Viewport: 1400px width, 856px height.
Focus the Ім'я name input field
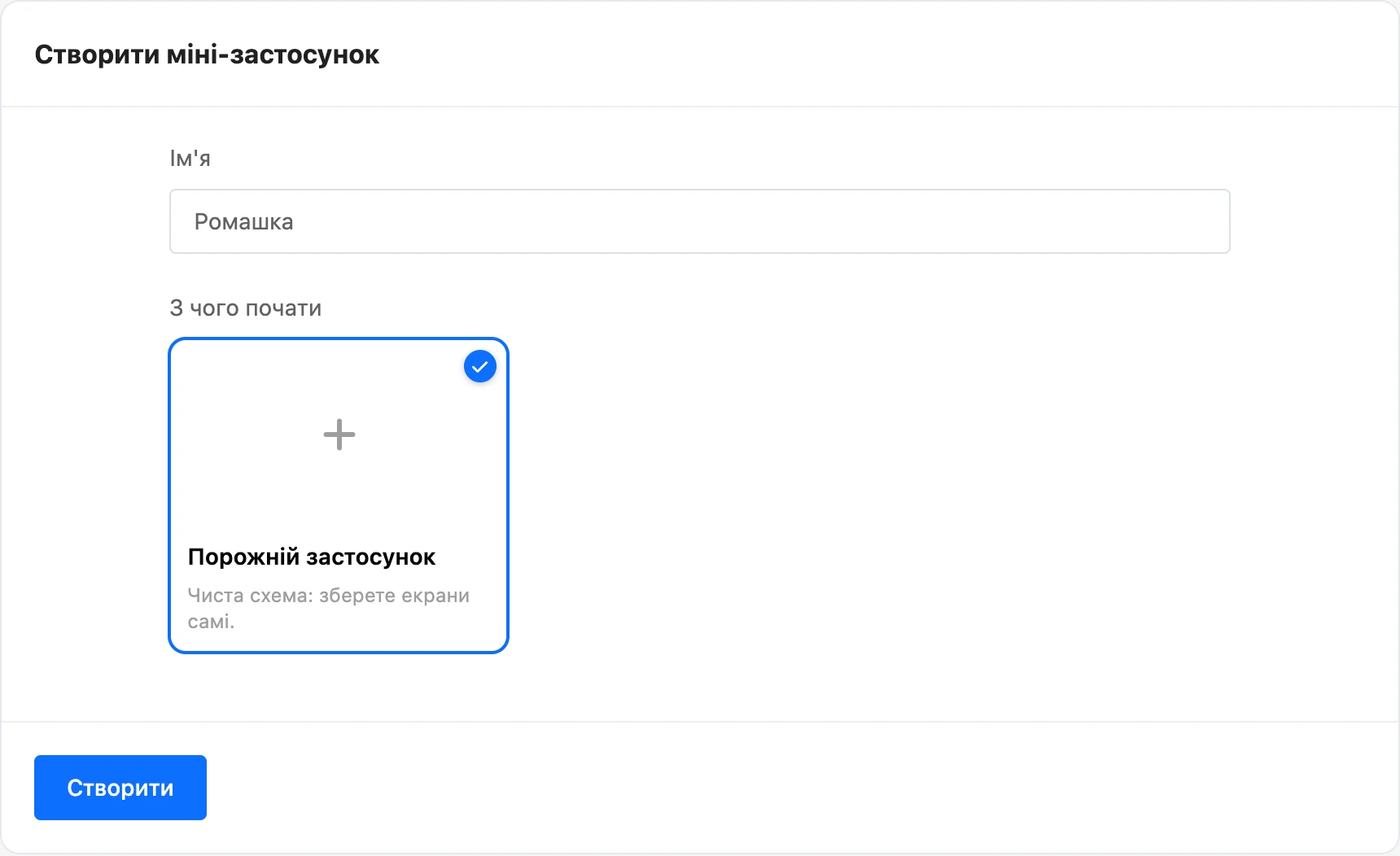(x=699, y=221)
